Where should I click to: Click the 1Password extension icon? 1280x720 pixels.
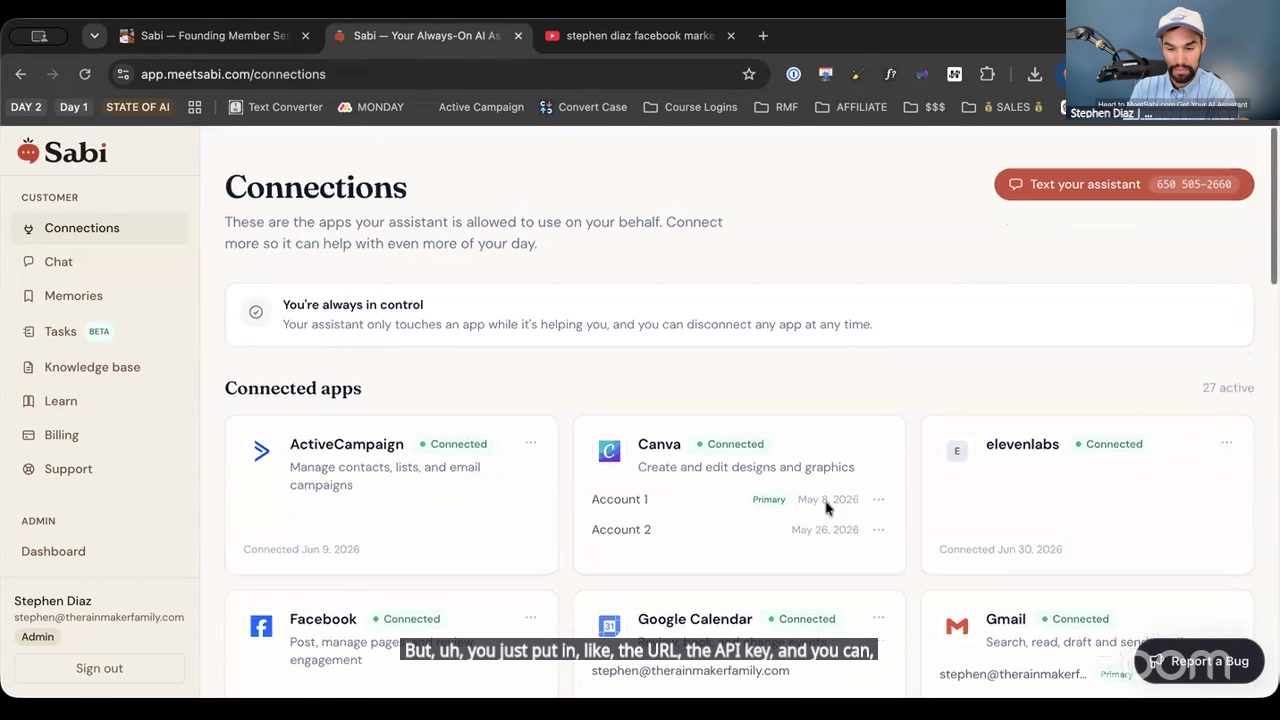coord(793,74)
